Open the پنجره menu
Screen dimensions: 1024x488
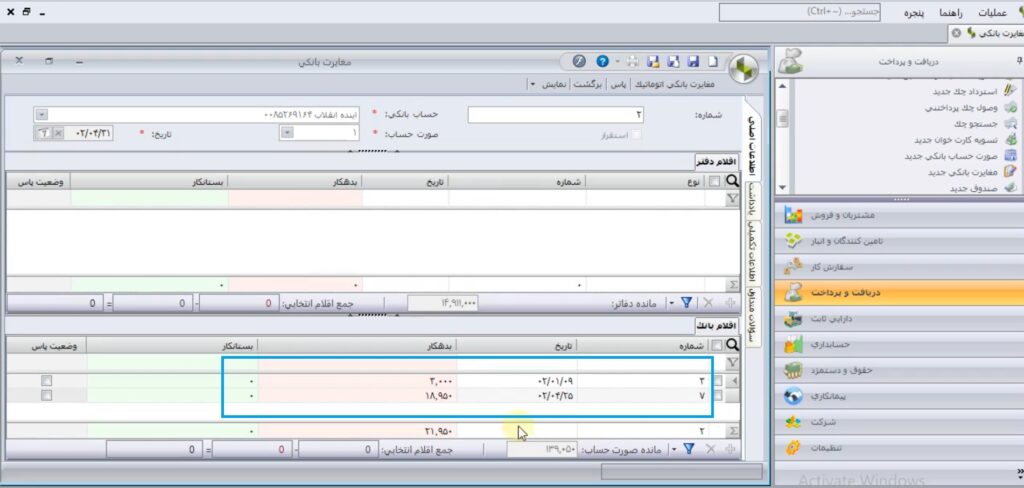914,12
